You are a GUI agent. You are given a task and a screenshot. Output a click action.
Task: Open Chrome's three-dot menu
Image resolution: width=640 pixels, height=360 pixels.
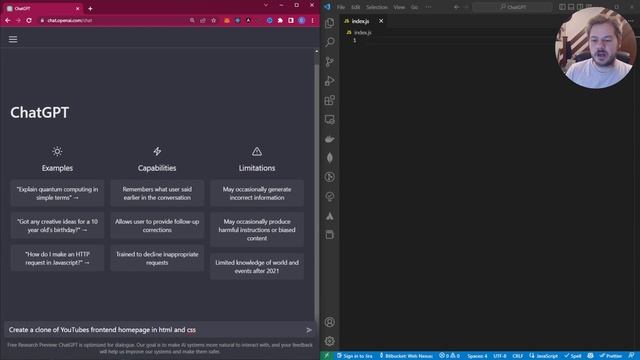[313, 20]
